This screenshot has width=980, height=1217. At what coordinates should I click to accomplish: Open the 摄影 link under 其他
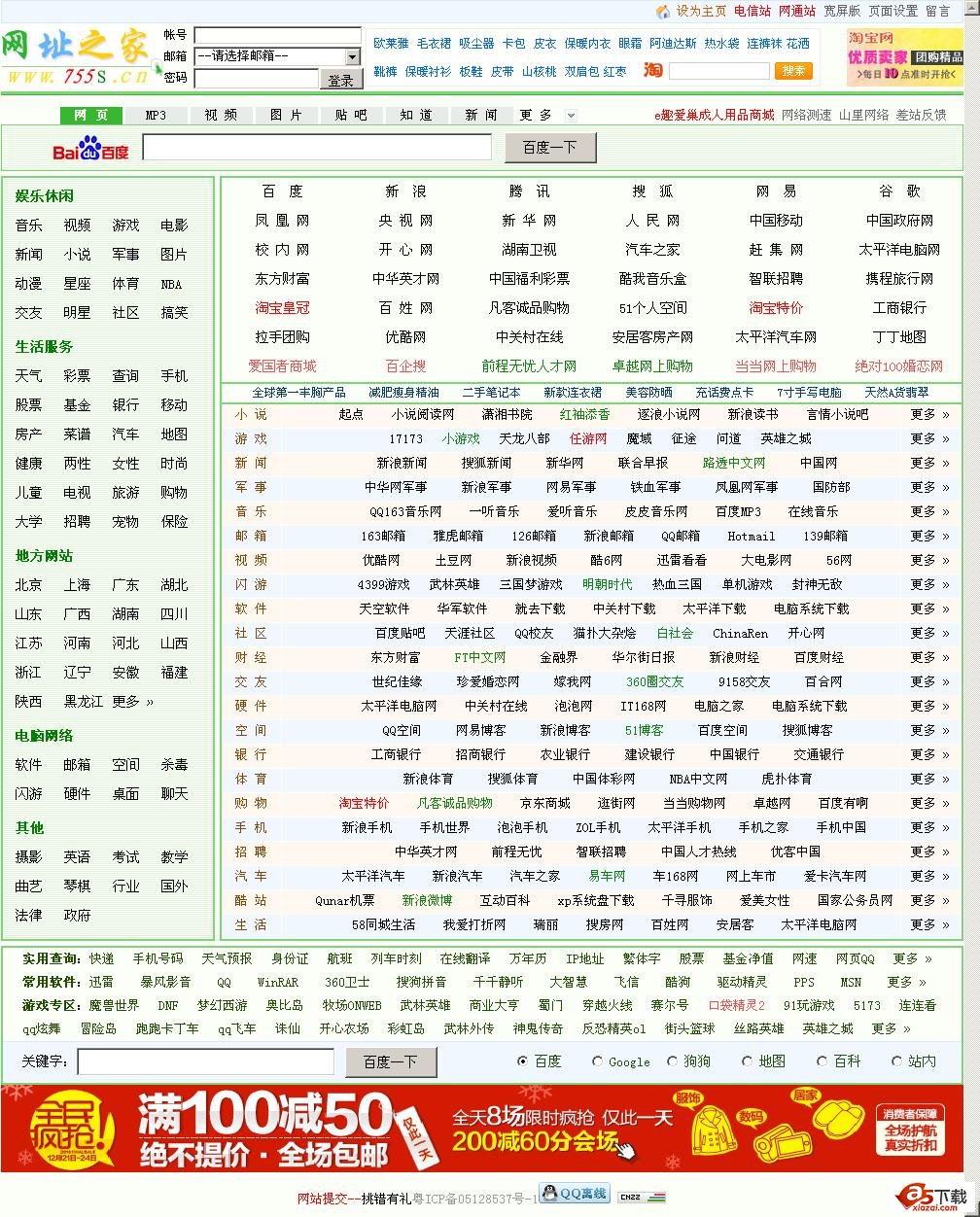[x=29, y=857]
